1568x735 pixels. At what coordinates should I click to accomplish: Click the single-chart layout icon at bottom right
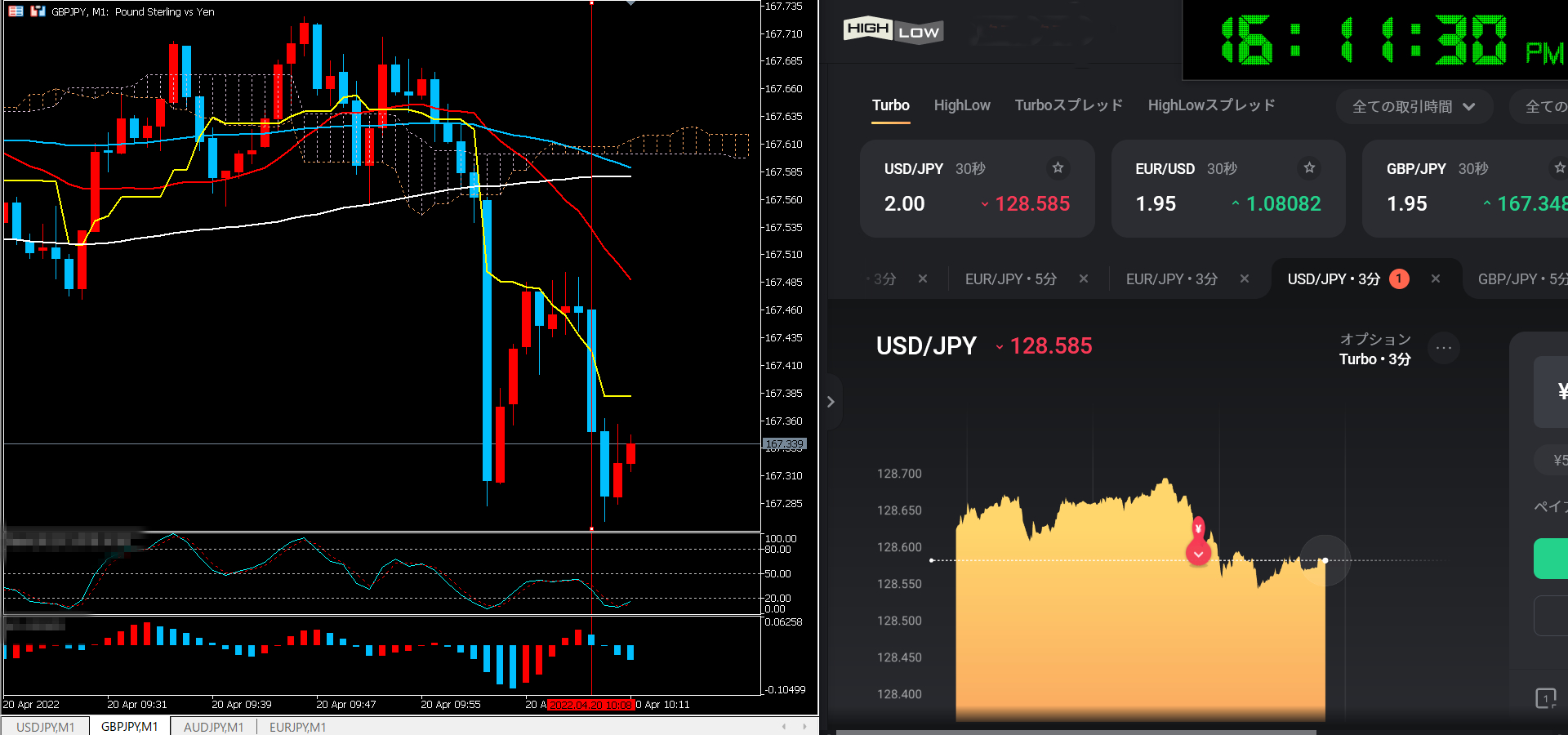(x=1545, y=698)
